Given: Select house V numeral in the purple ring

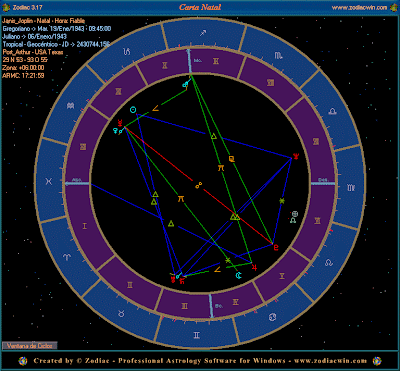Looking at the screenshot, I should pos(282,275).
